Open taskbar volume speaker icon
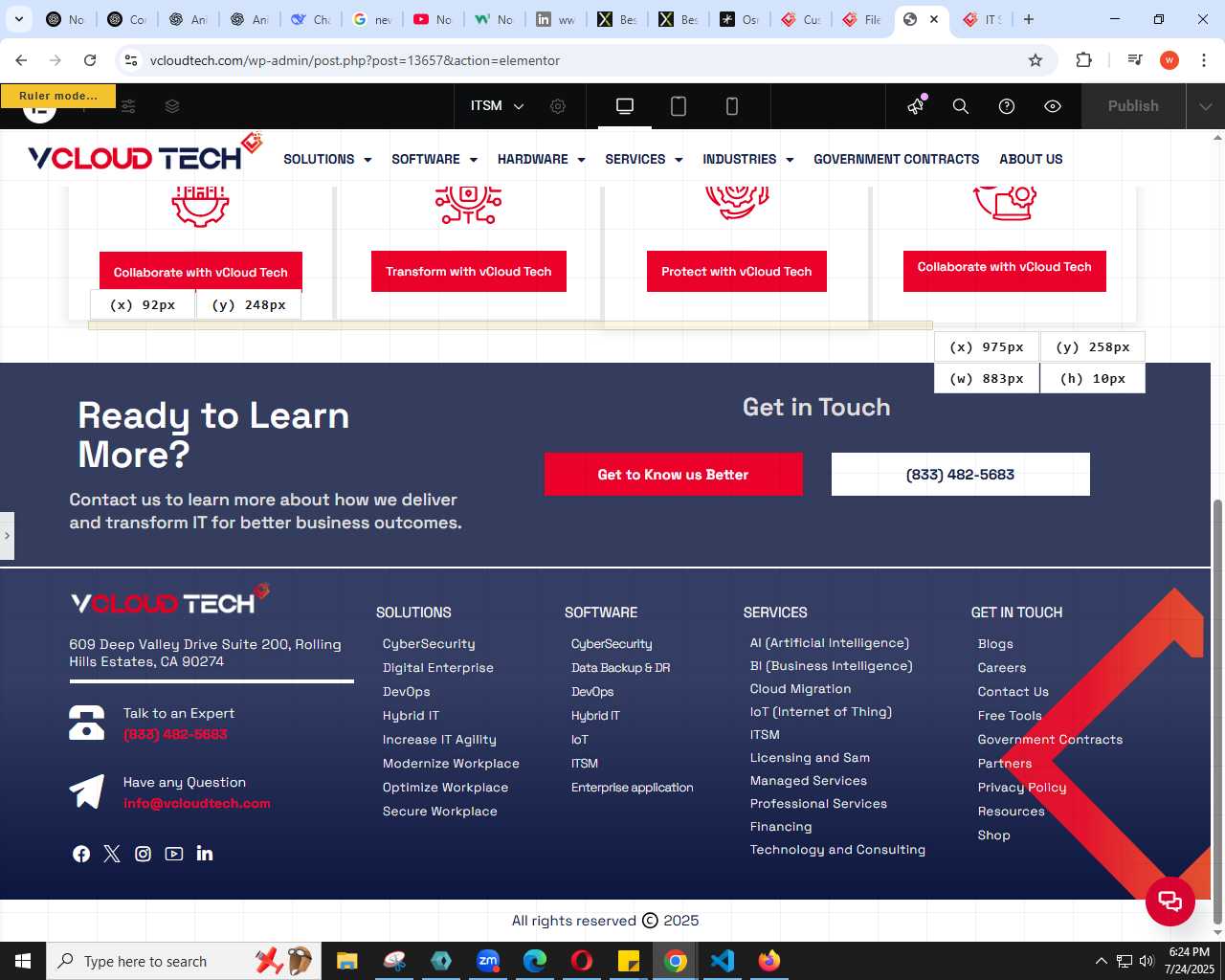This screenshot has height=980, width=1225. 1147,961
